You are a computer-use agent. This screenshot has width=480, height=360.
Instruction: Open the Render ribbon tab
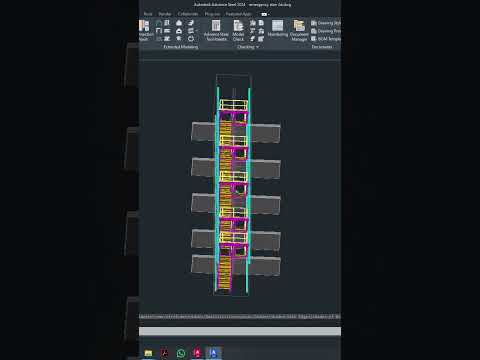[165, 14]
